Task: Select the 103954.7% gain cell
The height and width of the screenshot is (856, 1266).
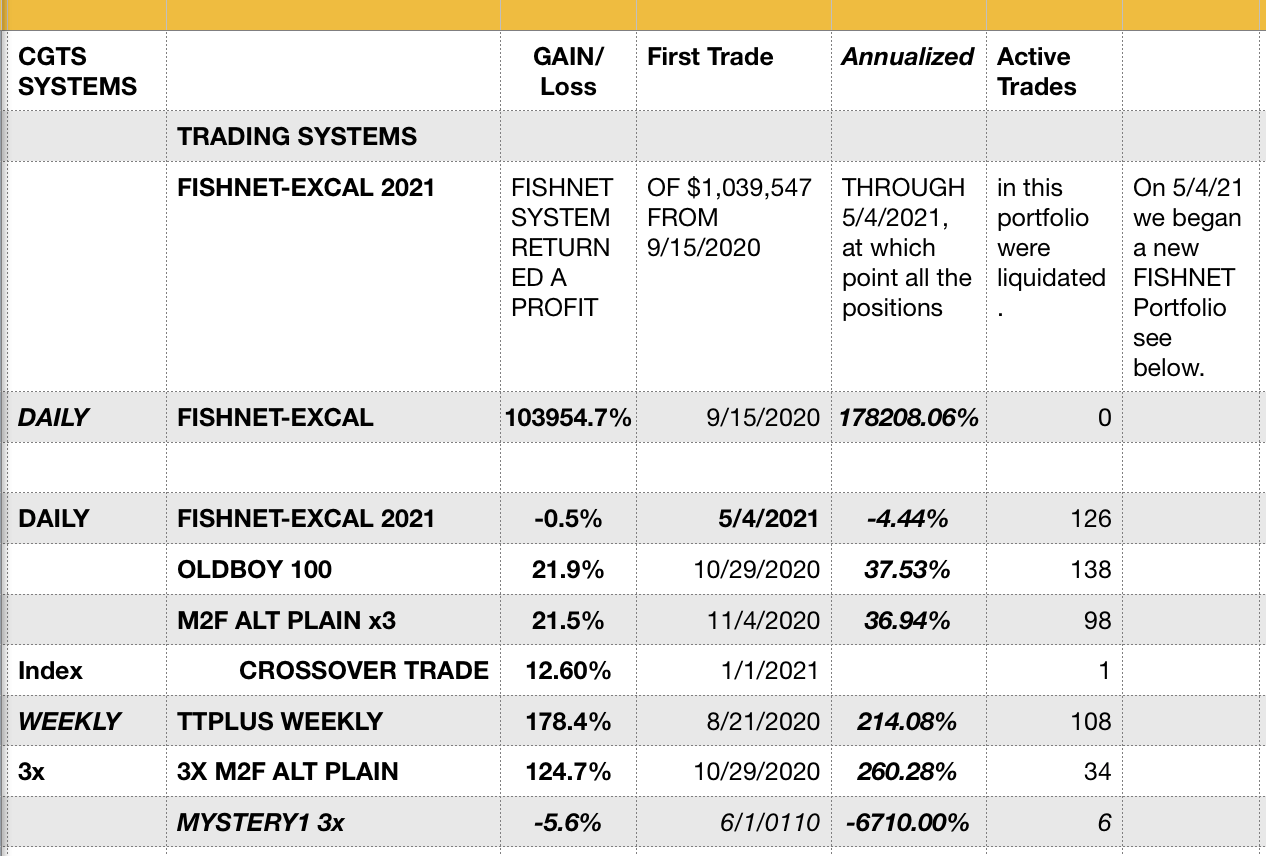Action: 568,418
